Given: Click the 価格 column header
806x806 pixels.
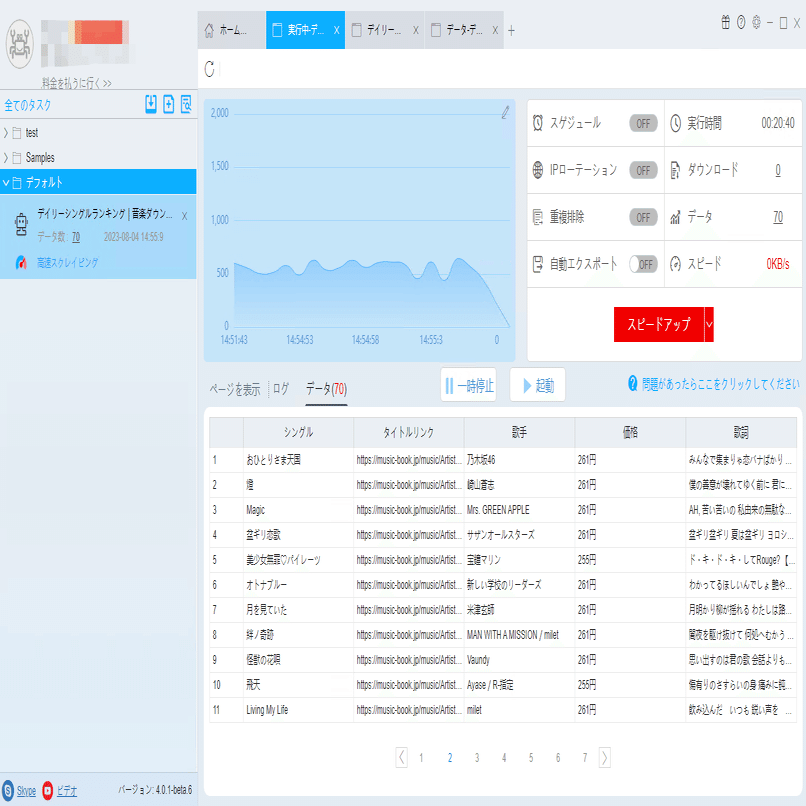Looking at the screenshot, I should (630, 432).
